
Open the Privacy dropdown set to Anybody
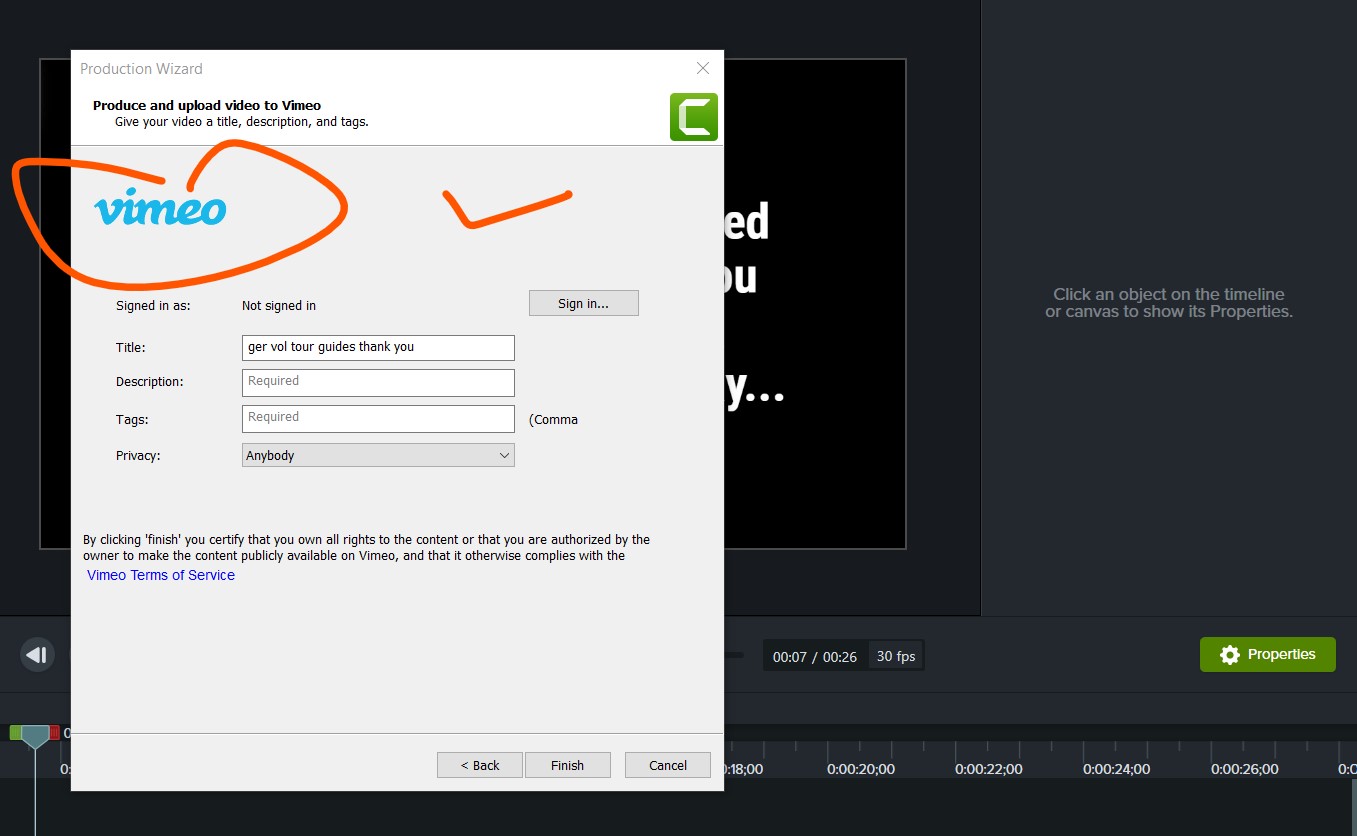(x=378, y=456)
